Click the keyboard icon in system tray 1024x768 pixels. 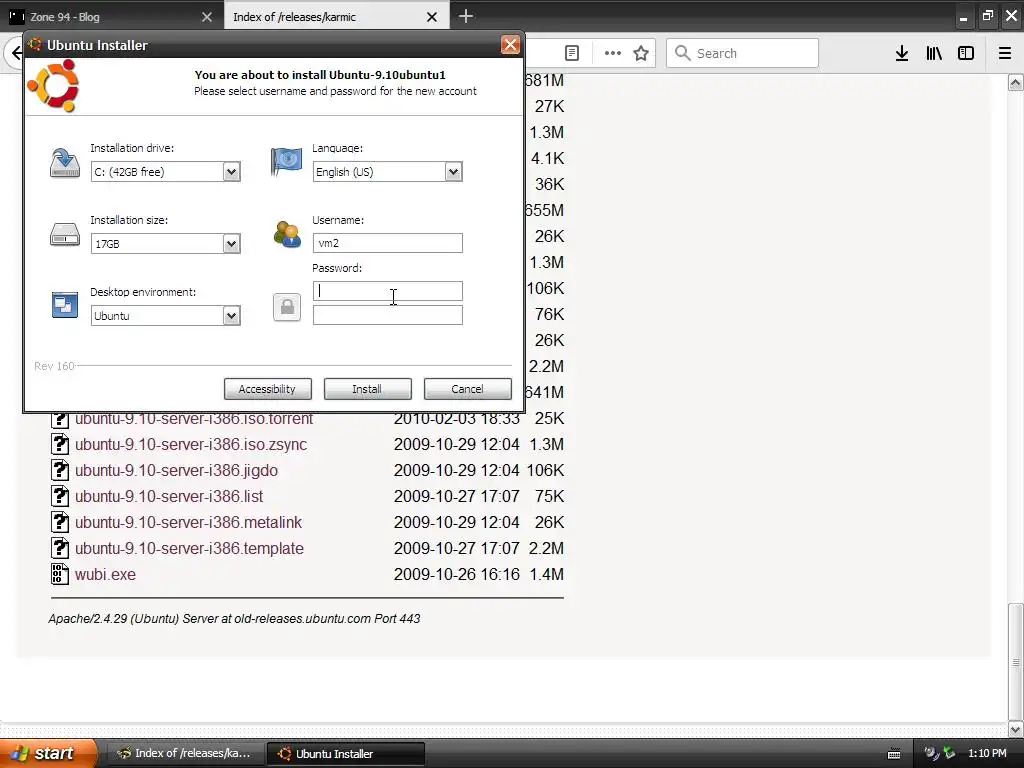point(894,754)
